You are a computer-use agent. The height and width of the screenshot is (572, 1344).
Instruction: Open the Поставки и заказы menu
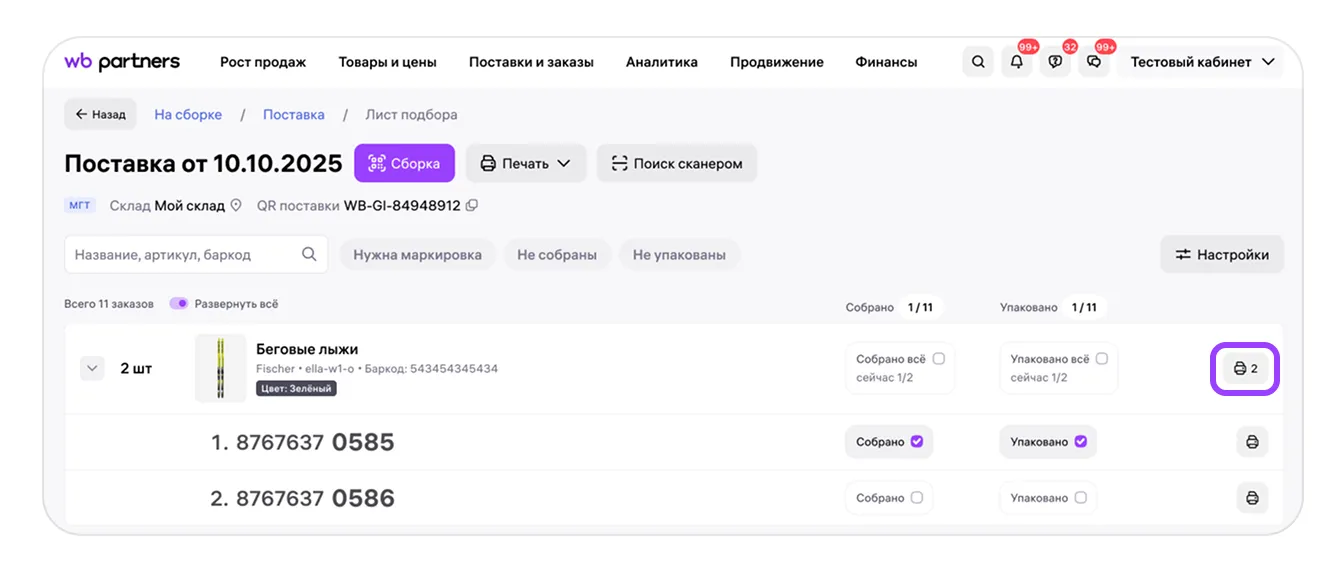click(531, 62)
